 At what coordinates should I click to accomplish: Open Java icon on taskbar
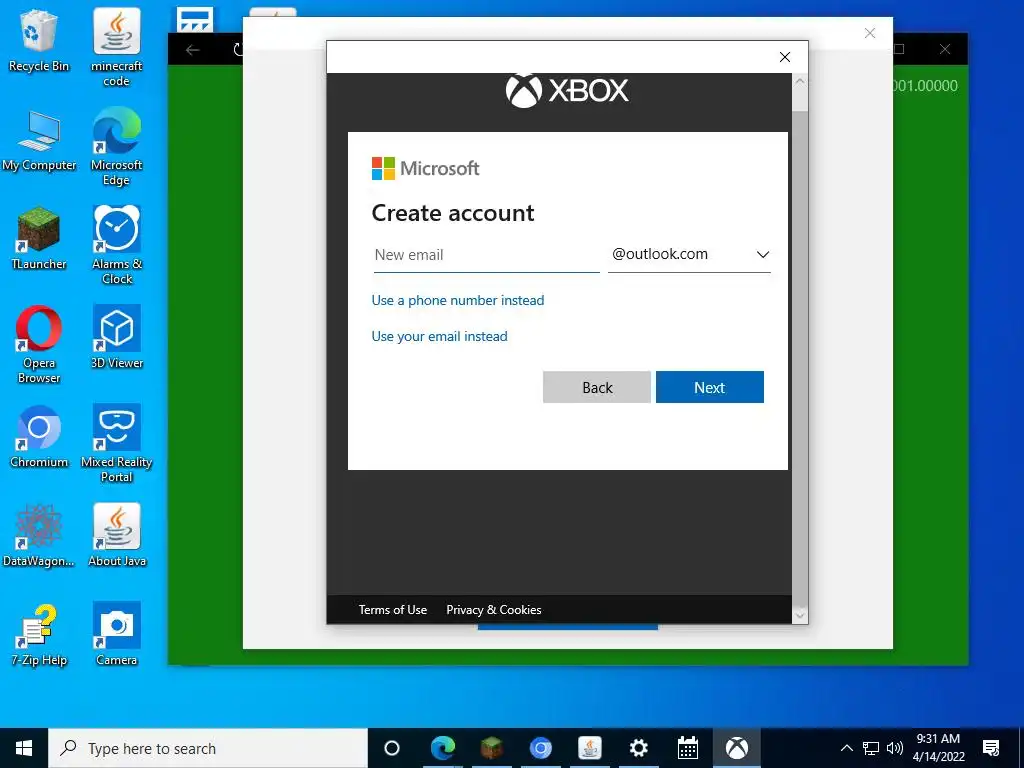coord(589,748)
